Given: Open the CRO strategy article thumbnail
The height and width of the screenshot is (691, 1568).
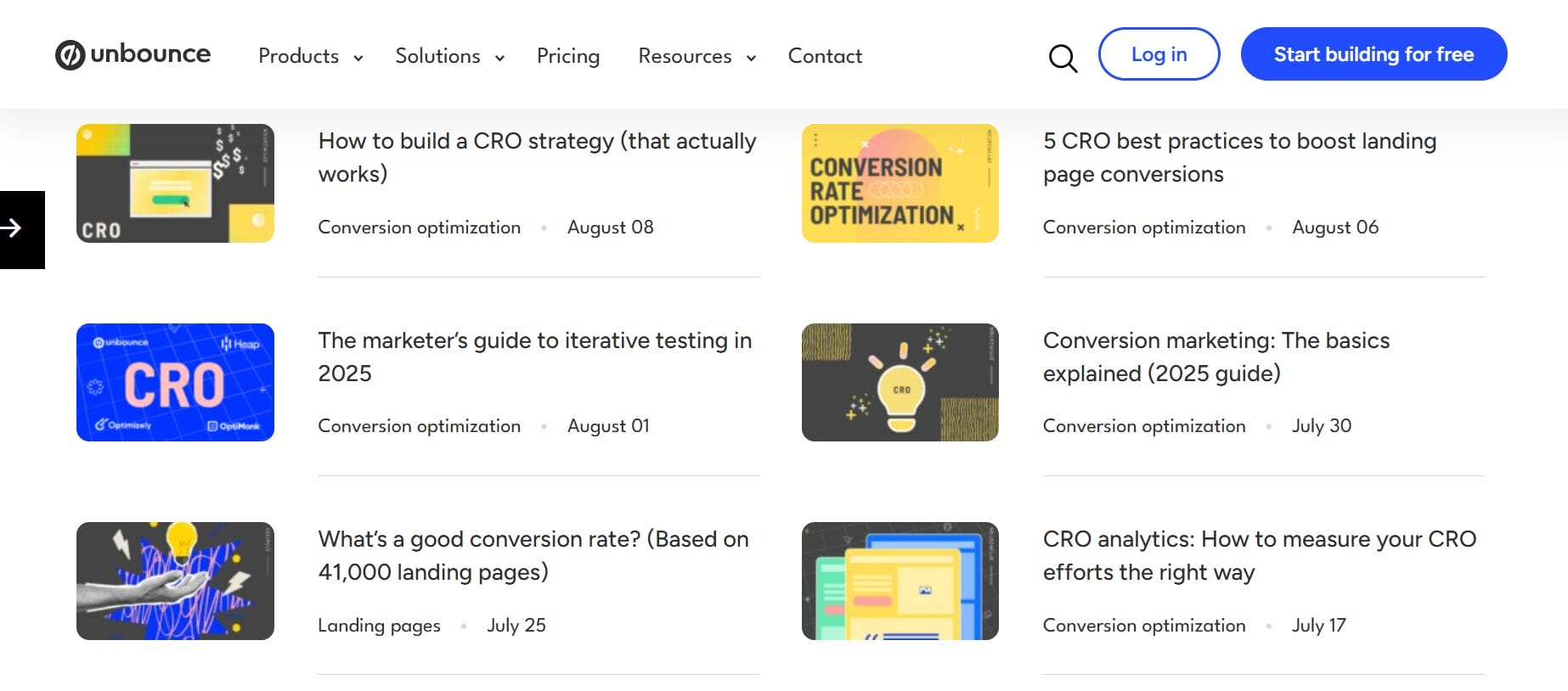Looking at the screenshot, I should pos(175,183).
